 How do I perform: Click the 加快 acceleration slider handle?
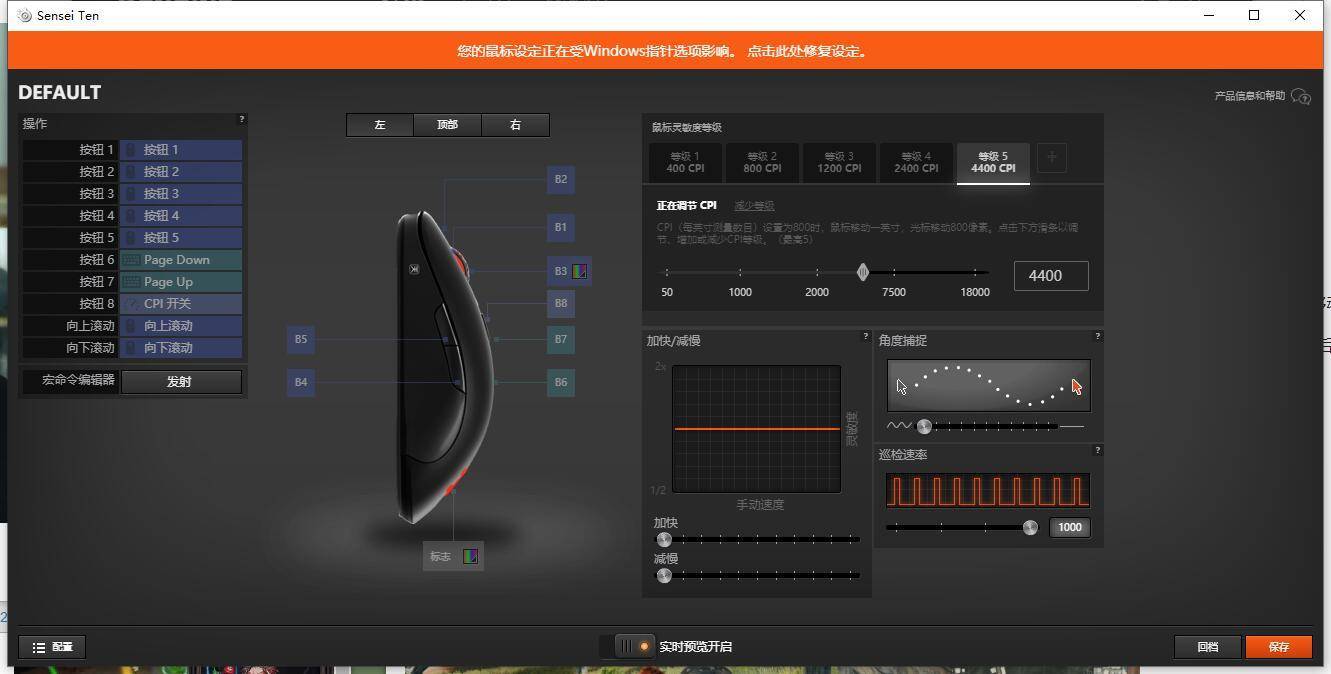(664, 539)
